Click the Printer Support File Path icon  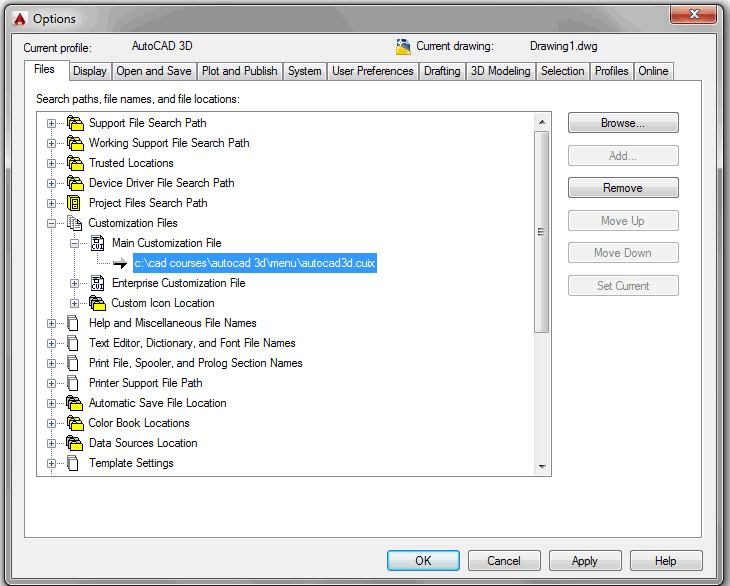[x=74, y=383]
